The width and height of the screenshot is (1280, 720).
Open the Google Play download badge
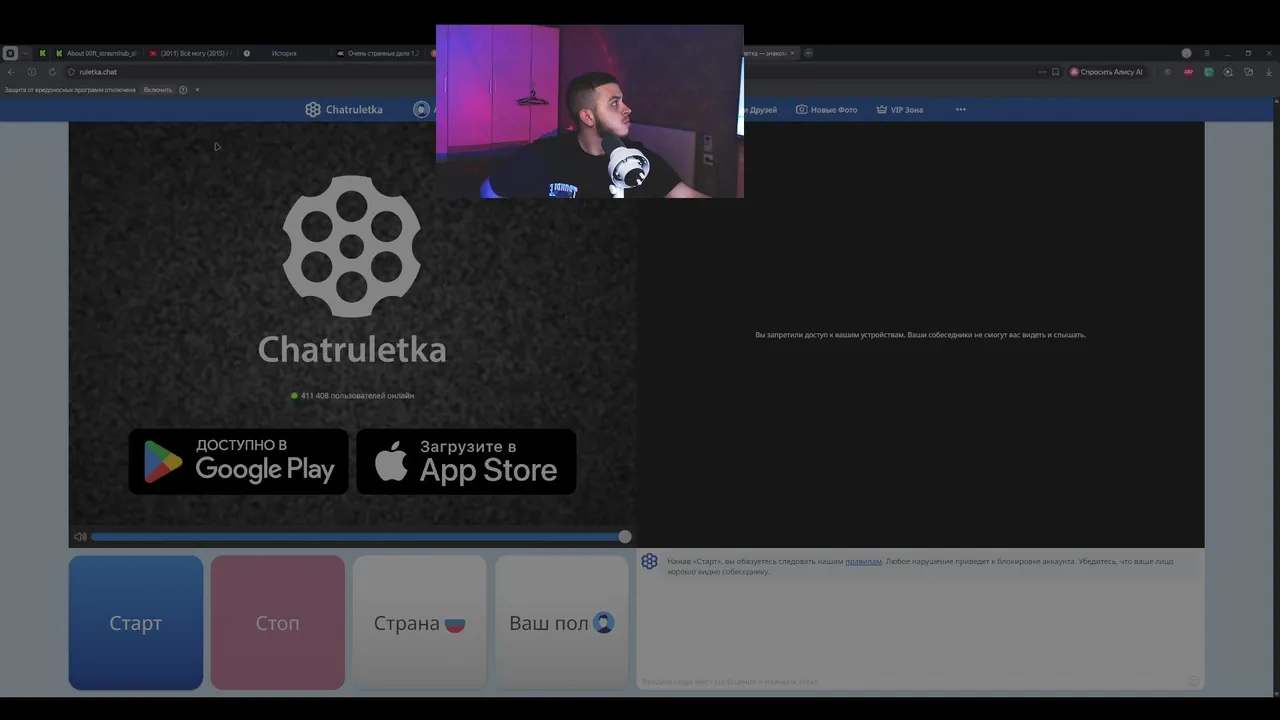pos(239,461)
